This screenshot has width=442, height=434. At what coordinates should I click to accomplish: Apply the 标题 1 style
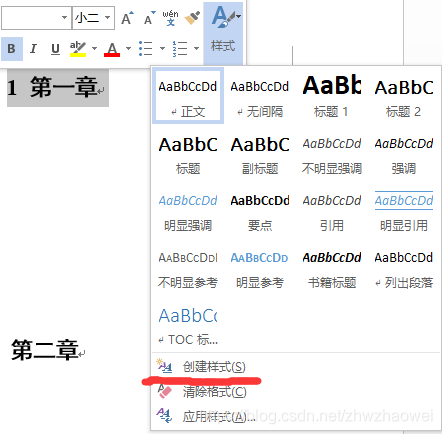click(332, 96)
